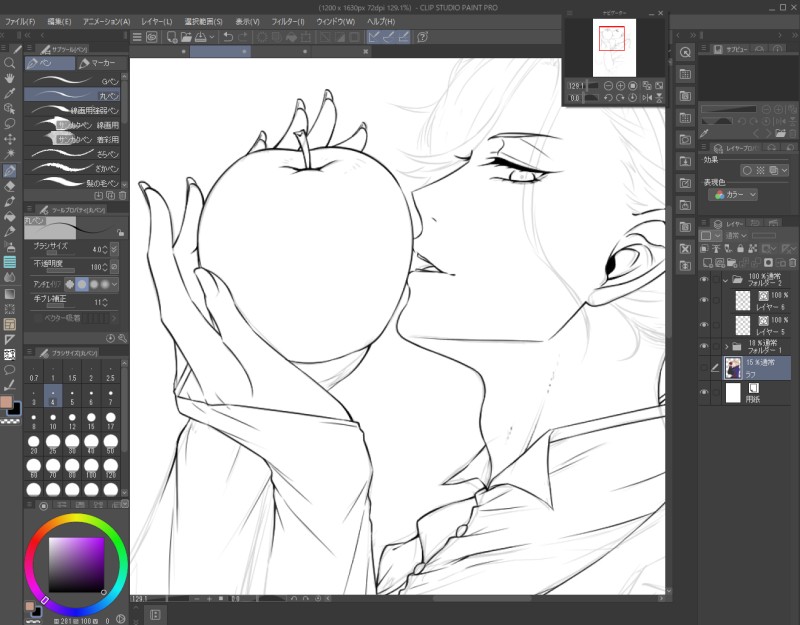Screen dimensions: 800x625
Task: Select the Gペン sub tool
Action: pos(73,81)
